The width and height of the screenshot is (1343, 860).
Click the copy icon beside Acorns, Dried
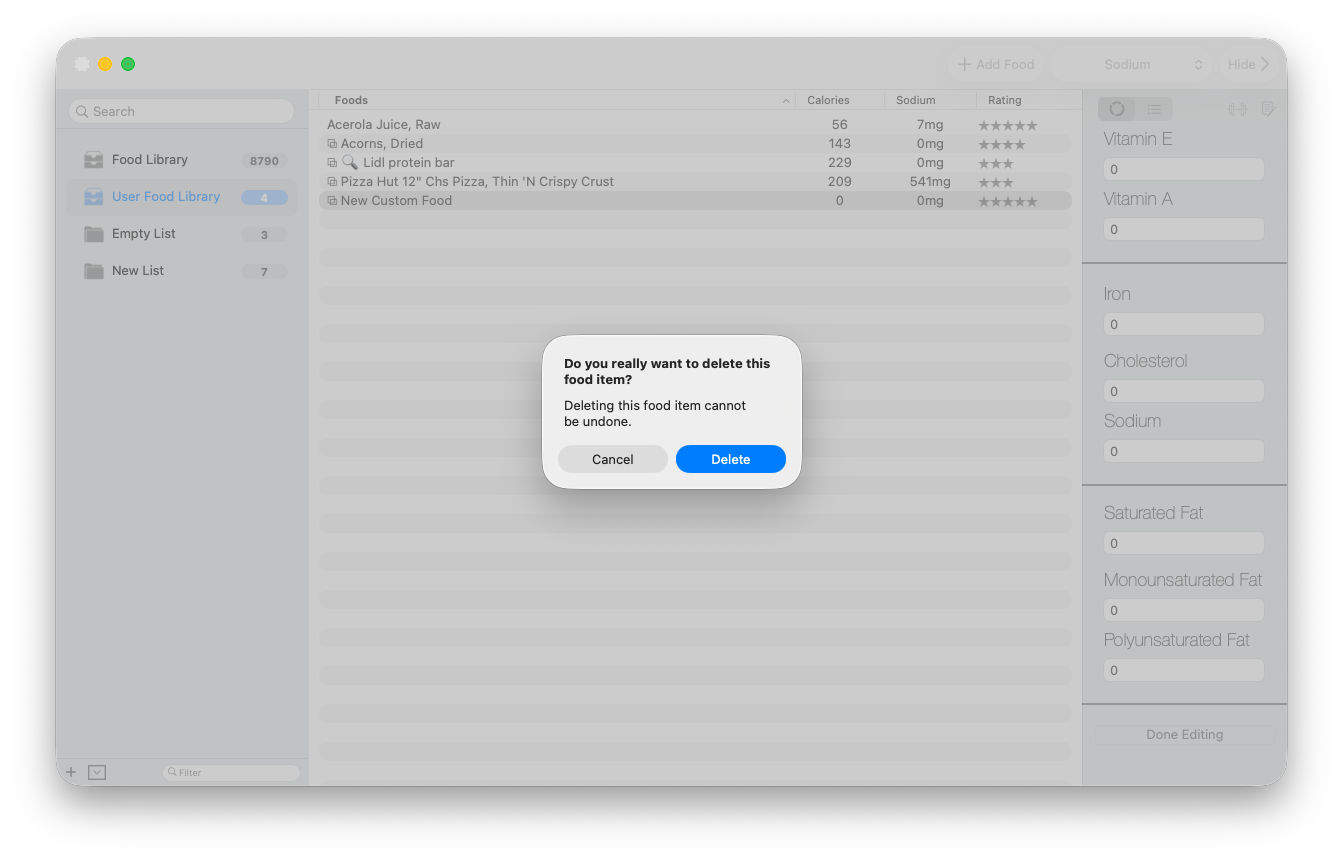pyautogui.click(x=332, y=144)
